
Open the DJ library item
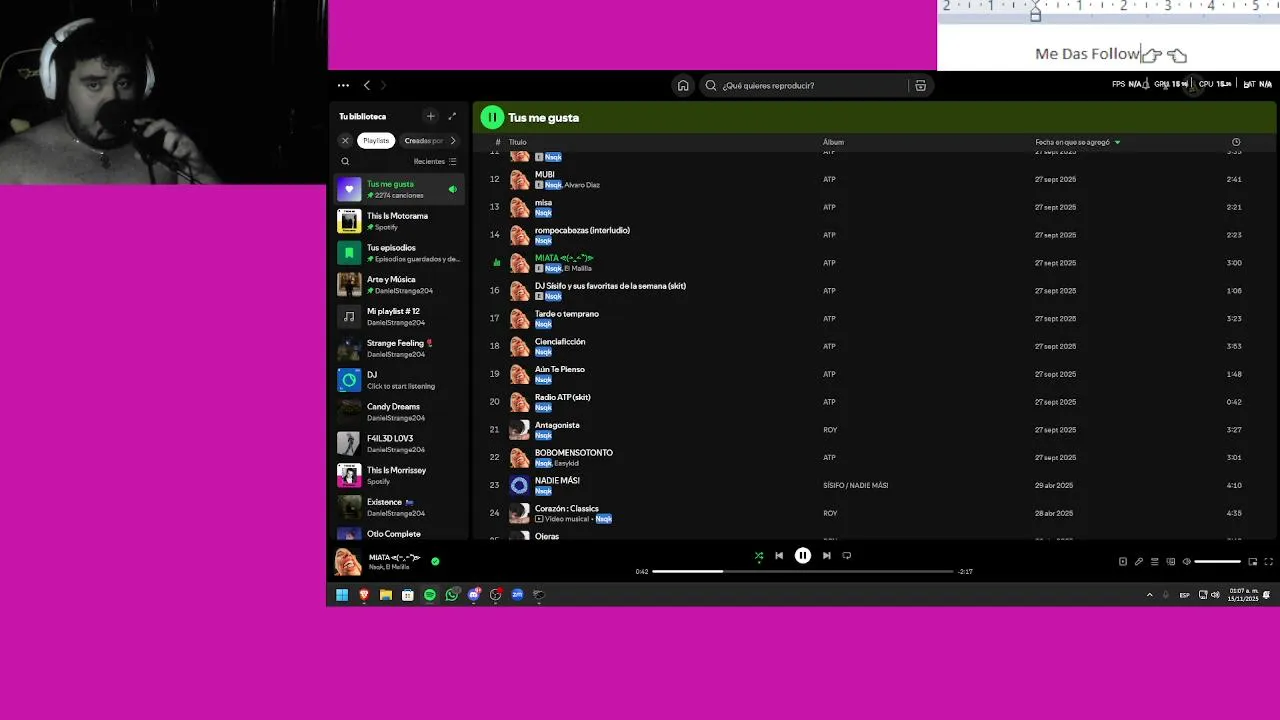coord(399,380)
